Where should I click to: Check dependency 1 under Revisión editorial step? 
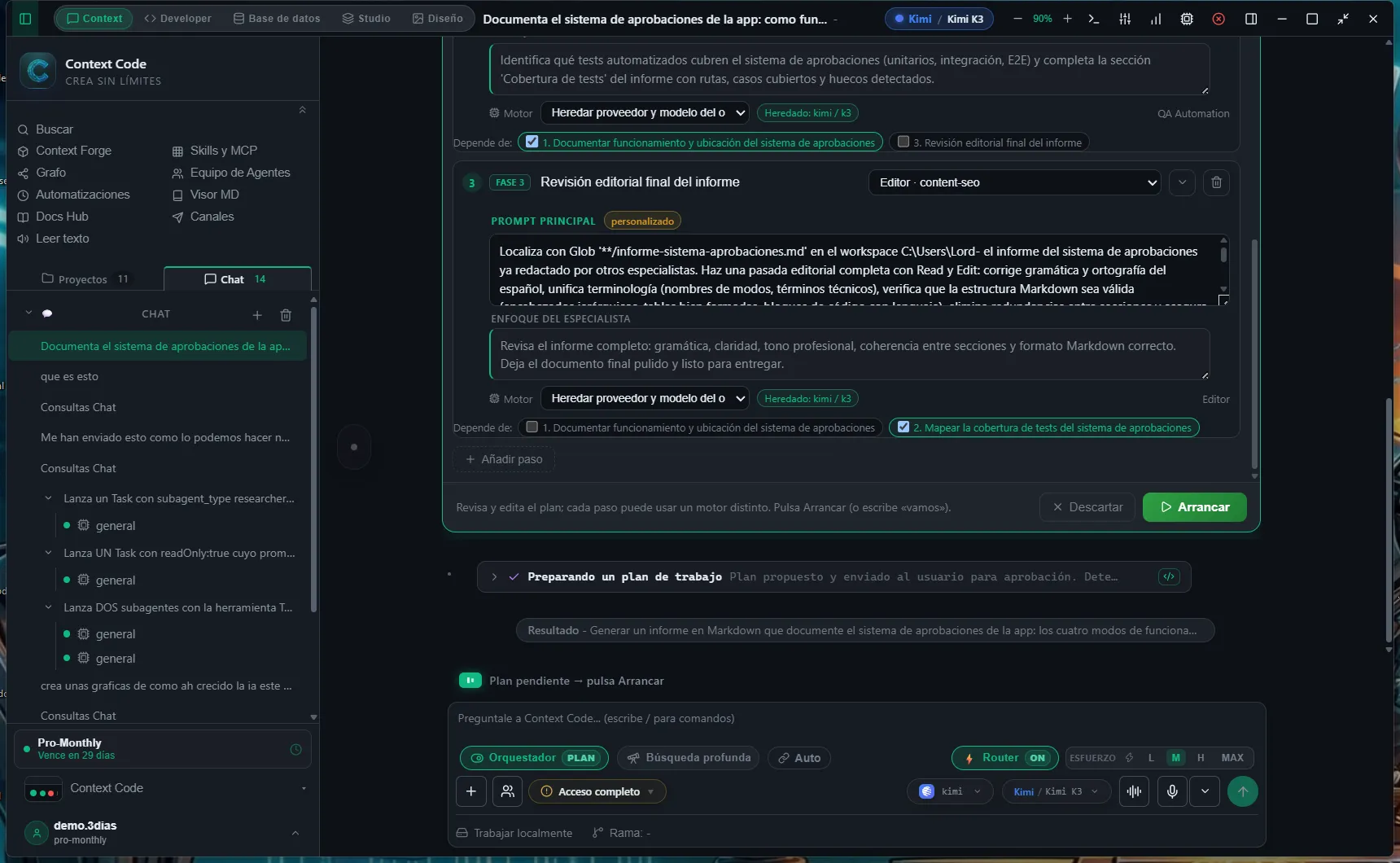coord(532,427)
